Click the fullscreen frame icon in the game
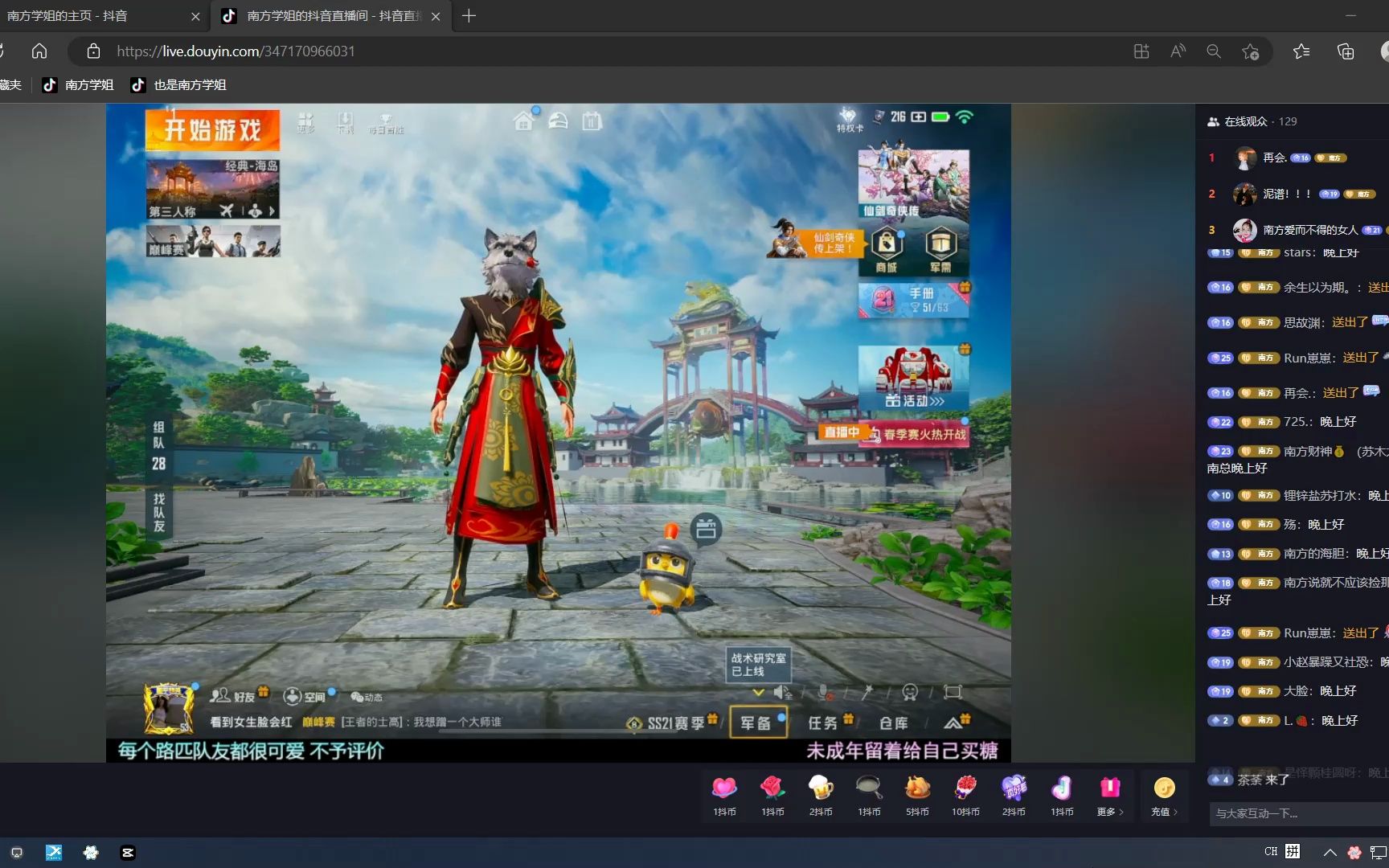 tap(953, 692)
